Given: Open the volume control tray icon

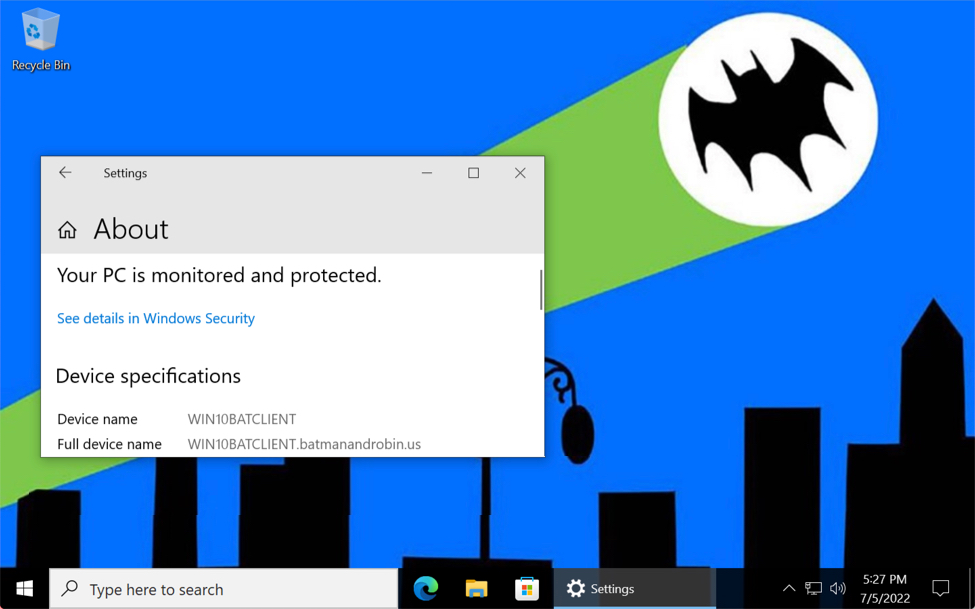Looking at the screenshot, I should (838, 588).
